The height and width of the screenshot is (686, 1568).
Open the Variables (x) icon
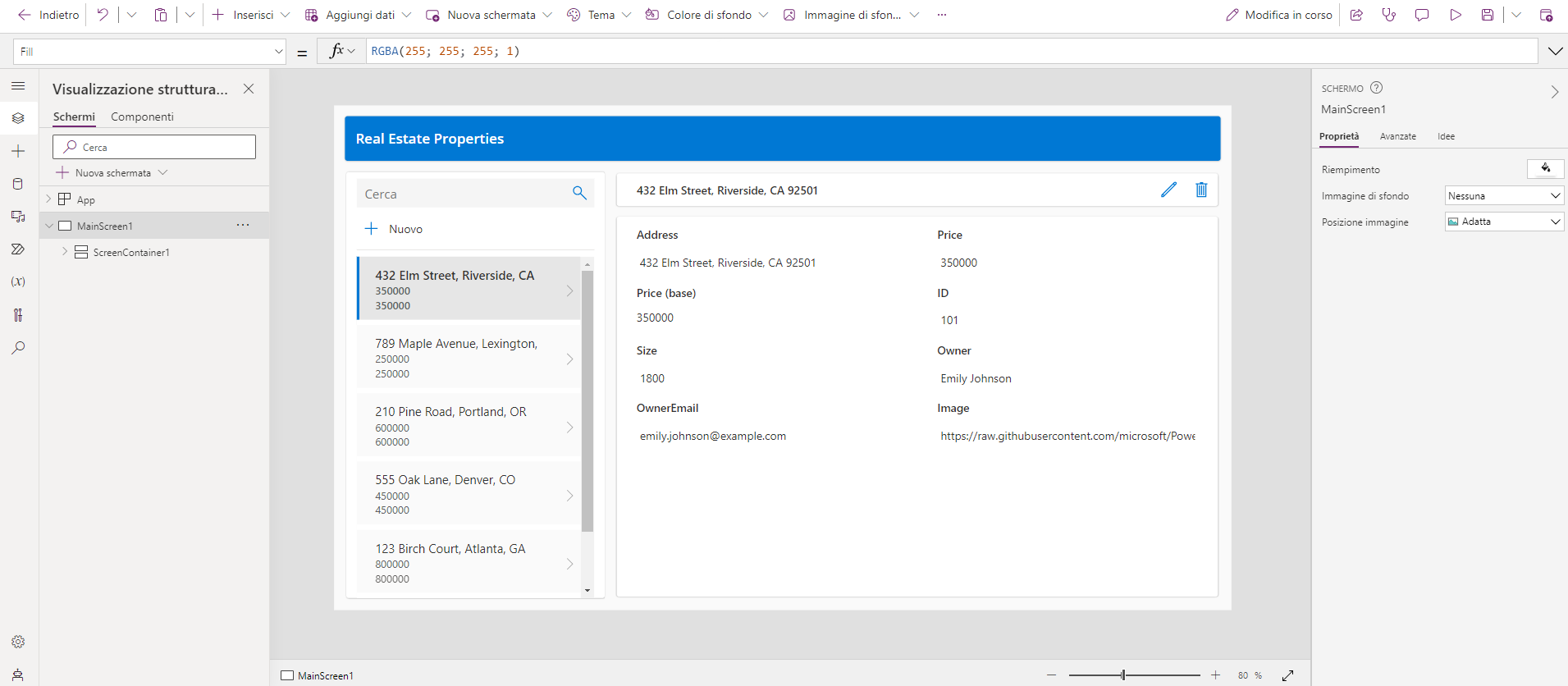(18, 281)
